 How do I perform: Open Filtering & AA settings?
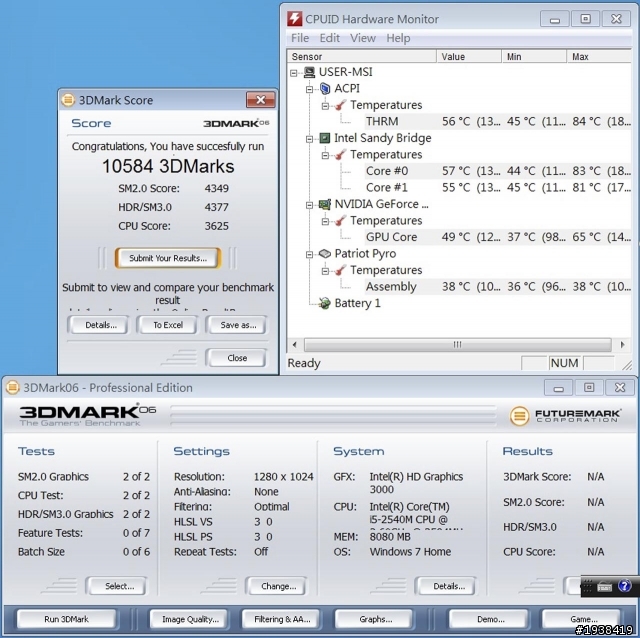pos(282,619)
